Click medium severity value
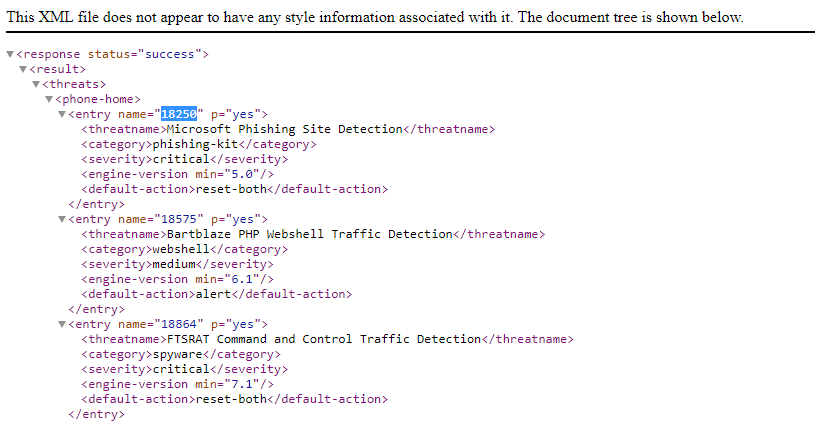 point(174,264)
